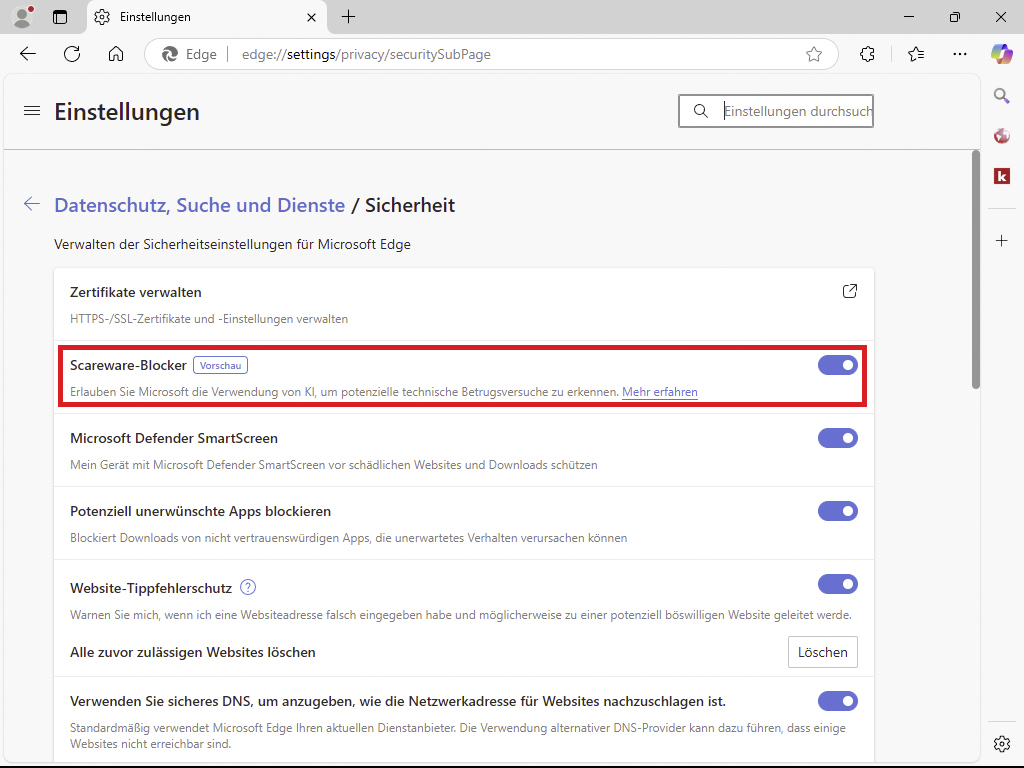
Task: Open sidebar settings gear icon
Action: pyautogui.click(x=1002, y=743)
